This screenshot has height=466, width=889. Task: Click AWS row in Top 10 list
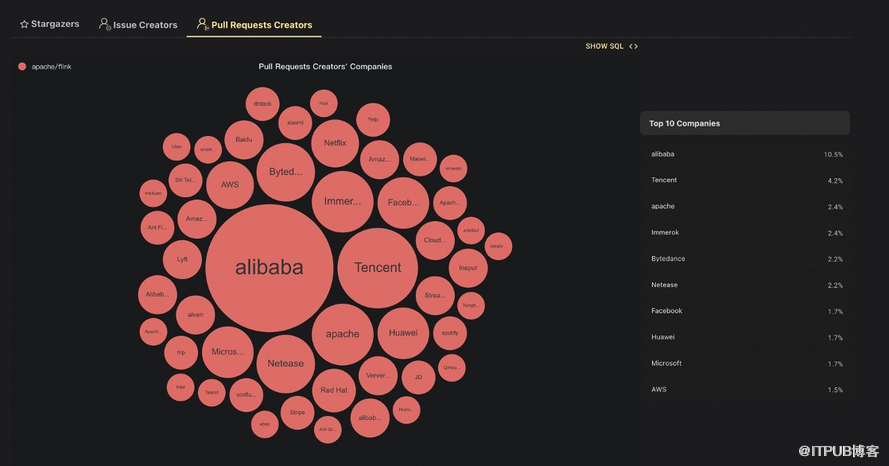[745, 389]
